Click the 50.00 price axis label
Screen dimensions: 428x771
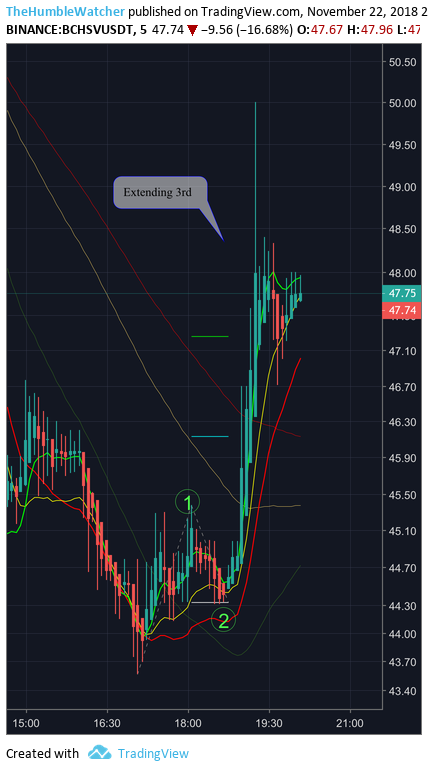pos(402,103)
